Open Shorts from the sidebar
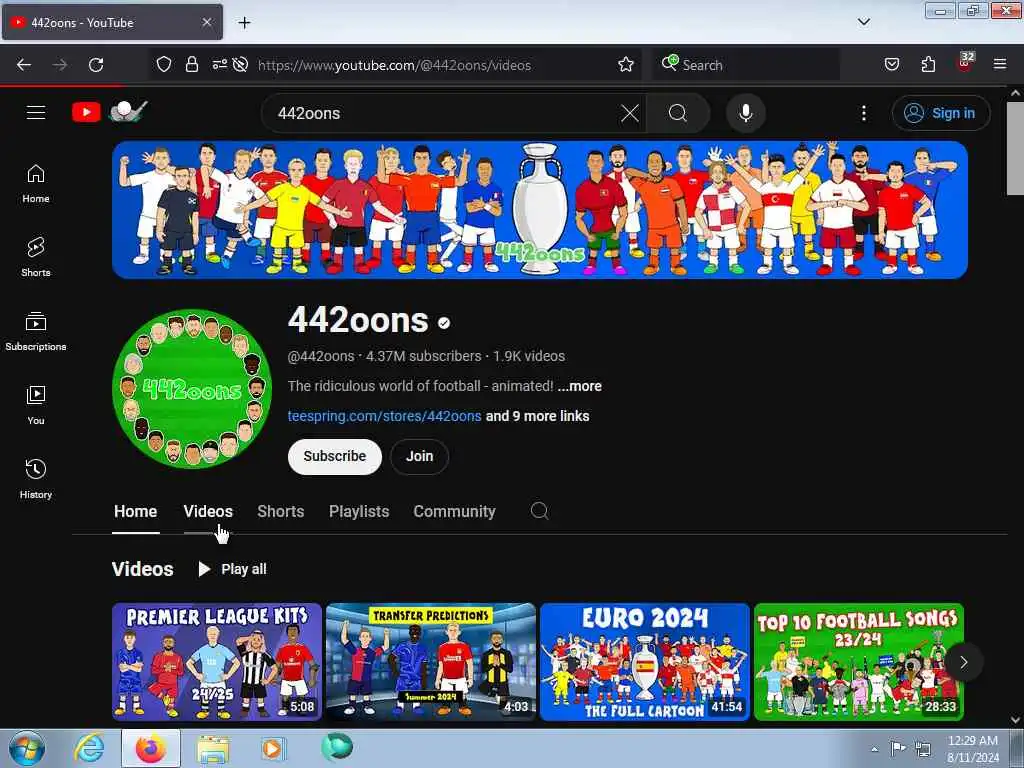The image size is (1024, 768). 36,257
